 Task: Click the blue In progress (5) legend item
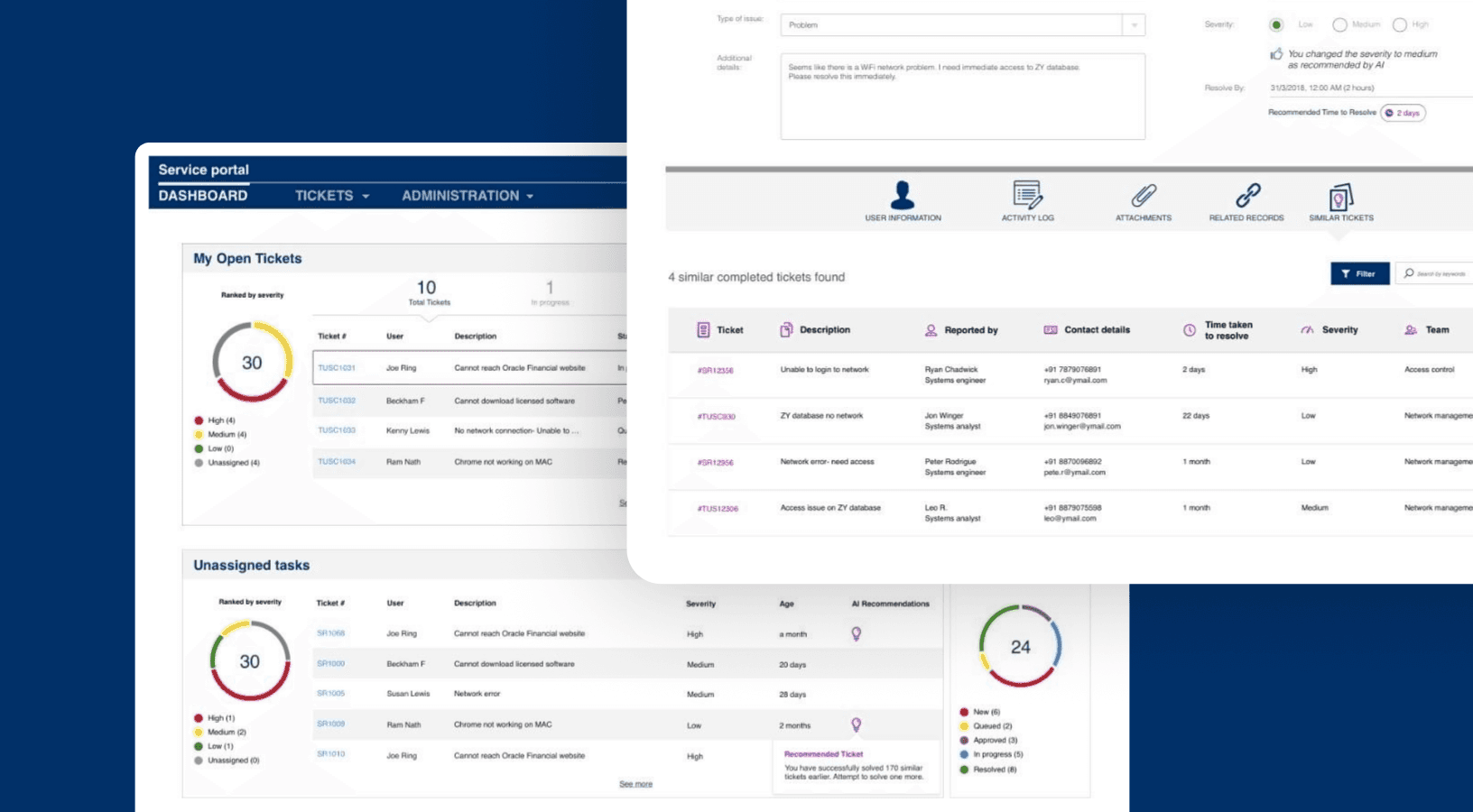tap(991, 754)
